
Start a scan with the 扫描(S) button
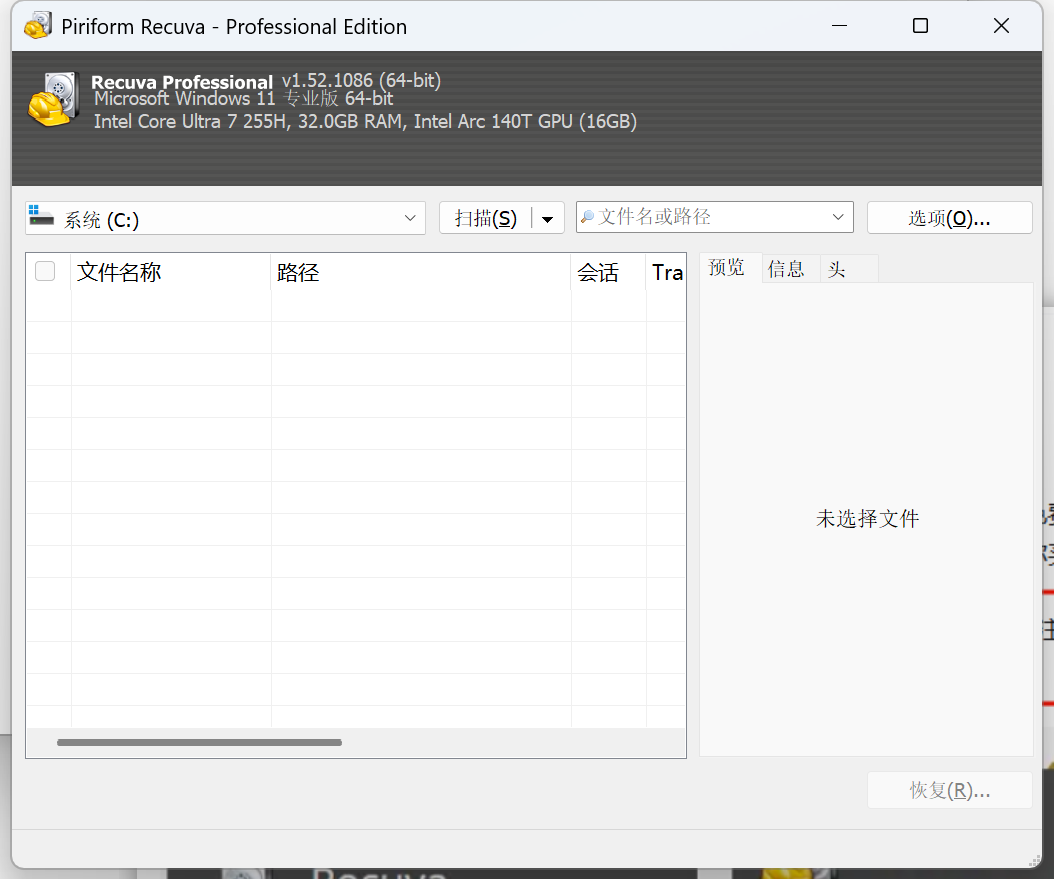(x=486, y=218)
